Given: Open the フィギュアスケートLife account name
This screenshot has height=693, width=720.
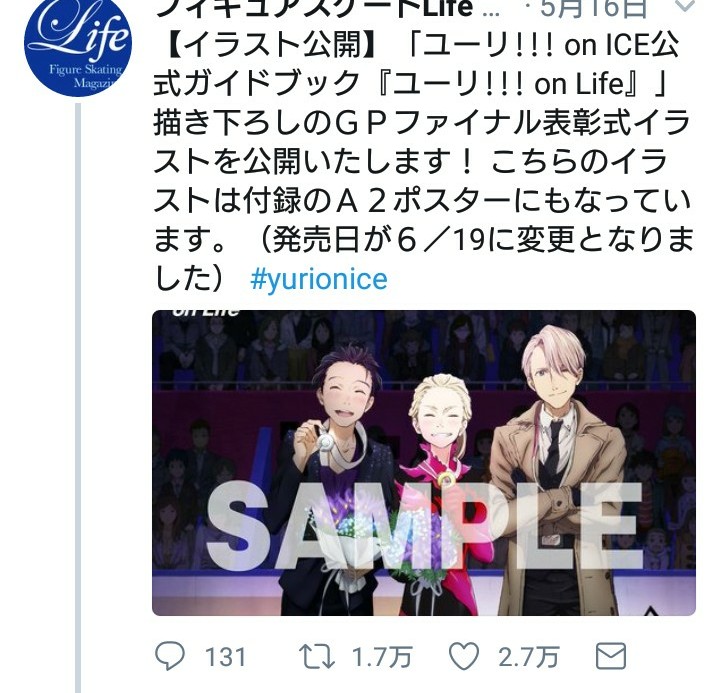Looking at the screenshot, I should (314, 8).
